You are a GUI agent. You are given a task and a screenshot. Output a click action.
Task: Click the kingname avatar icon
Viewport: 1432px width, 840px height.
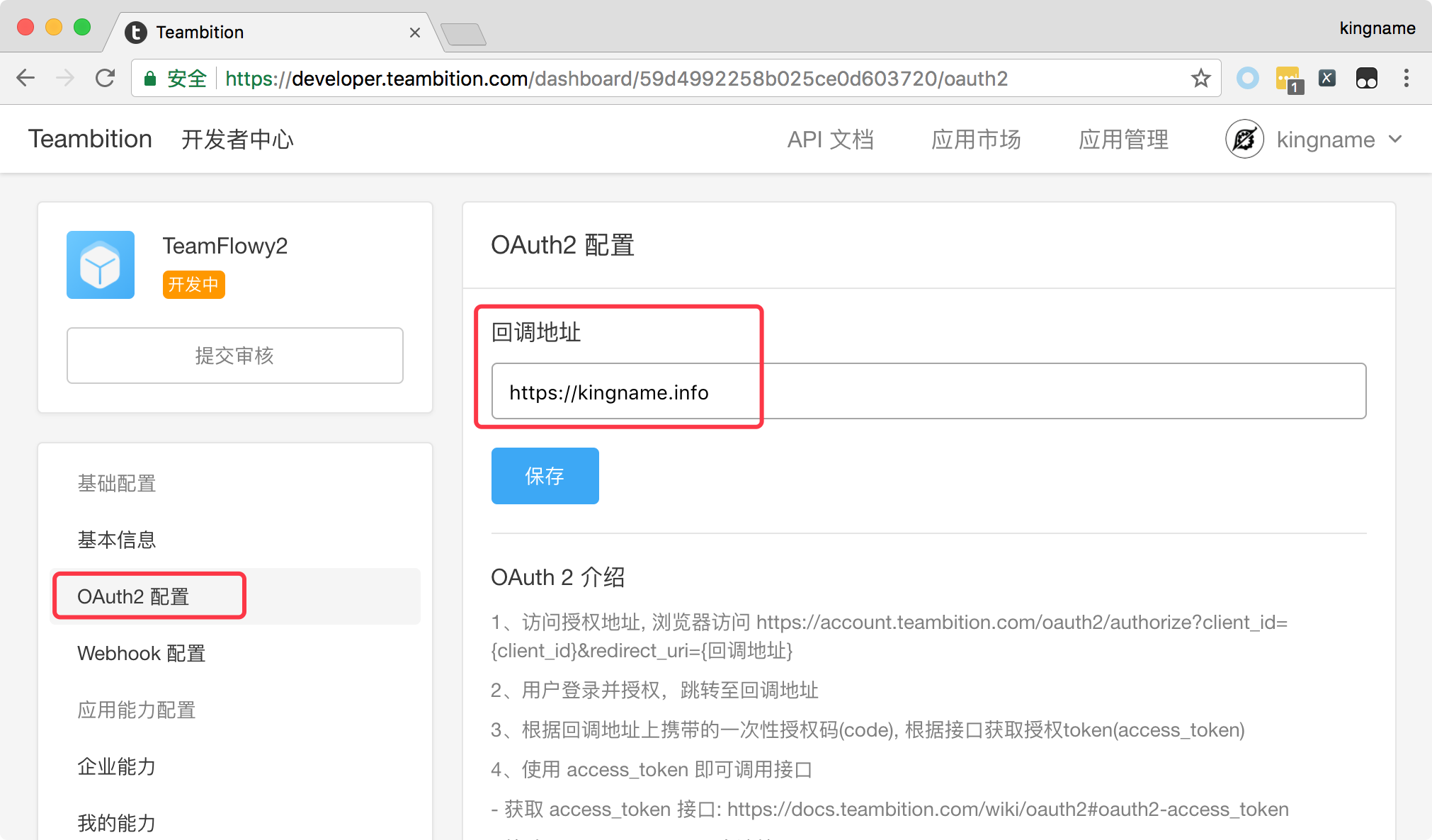tap(1244, 140)
